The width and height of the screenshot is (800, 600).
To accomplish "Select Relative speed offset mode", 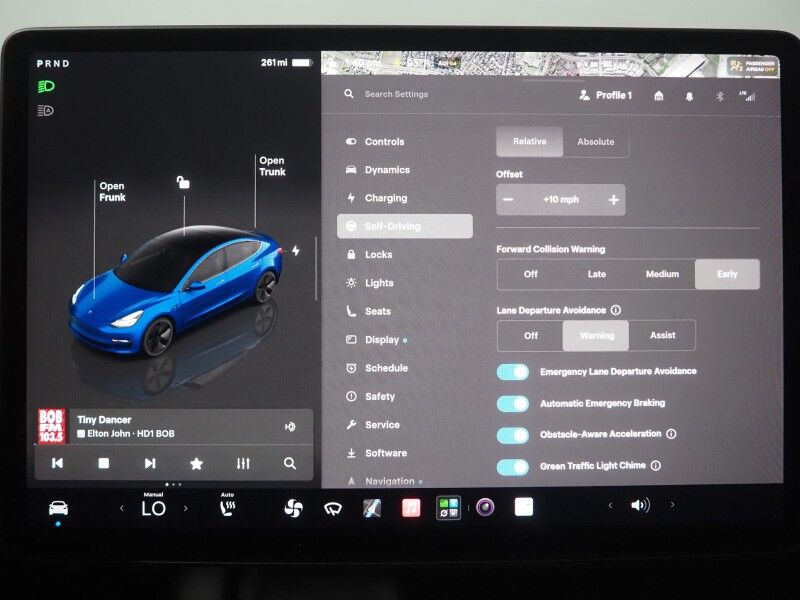I will 530,141.
